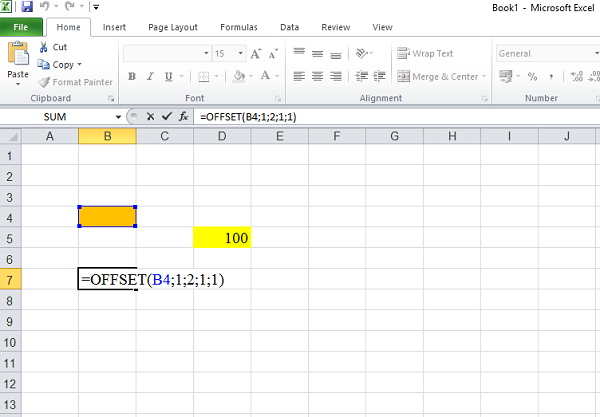Click the Center text icon
This screenshot has height=417, width=600.
(317, 77)
